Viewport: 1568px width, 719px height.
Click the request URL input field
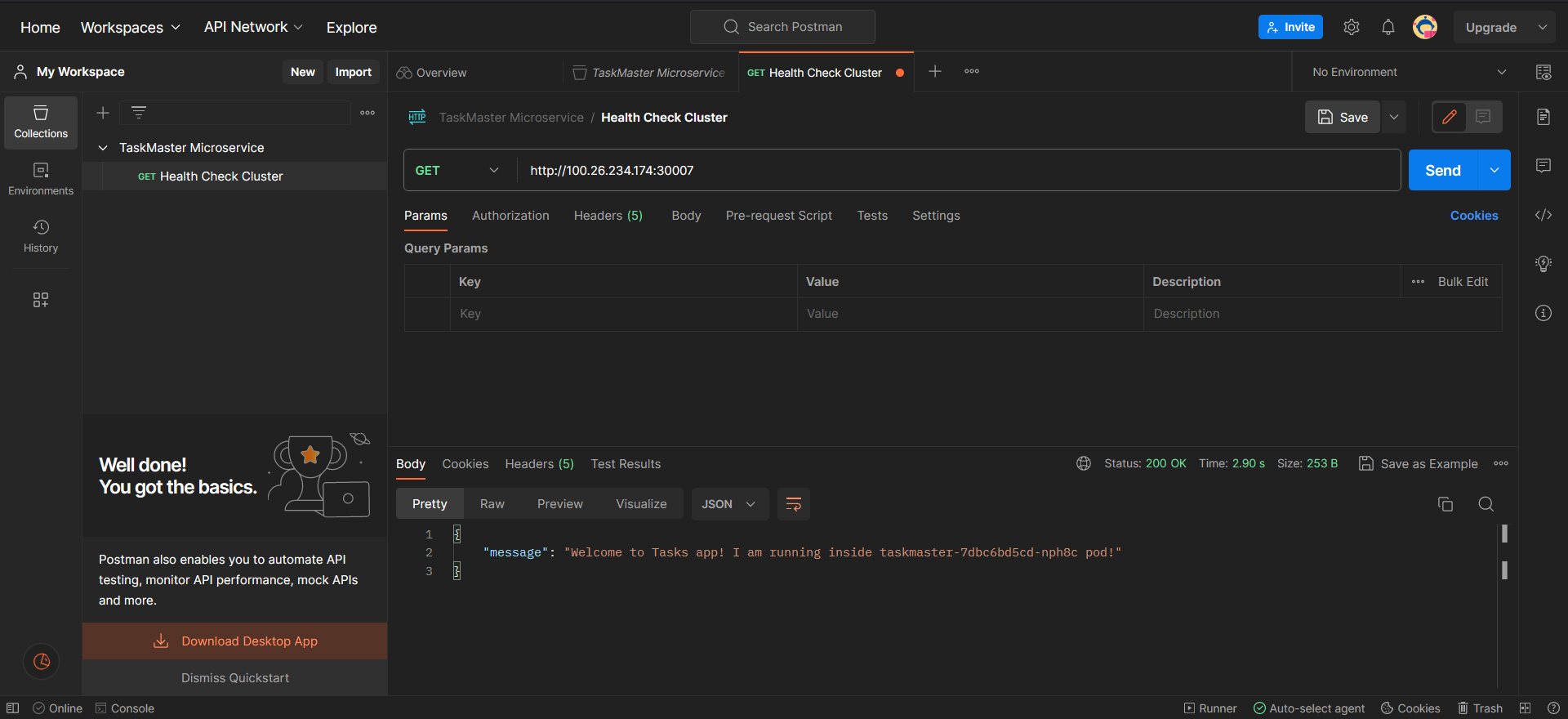point(959,170)
